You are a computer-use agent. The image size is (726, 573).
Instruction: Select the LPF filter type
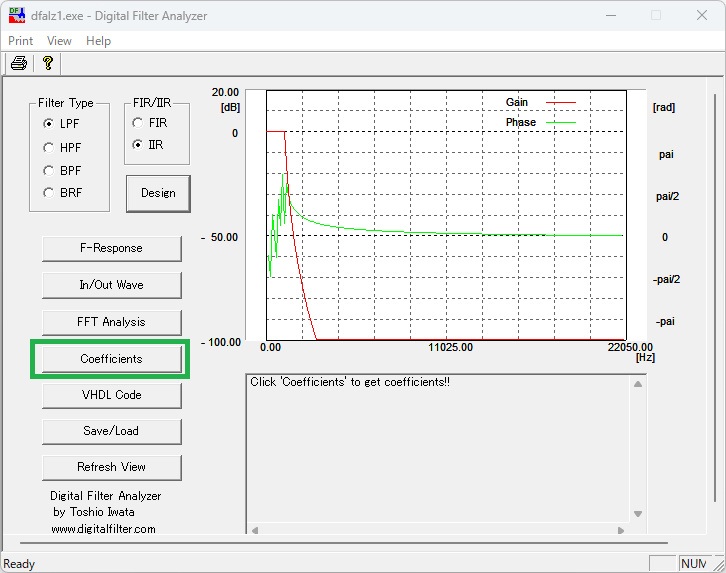tap(49, 124)
